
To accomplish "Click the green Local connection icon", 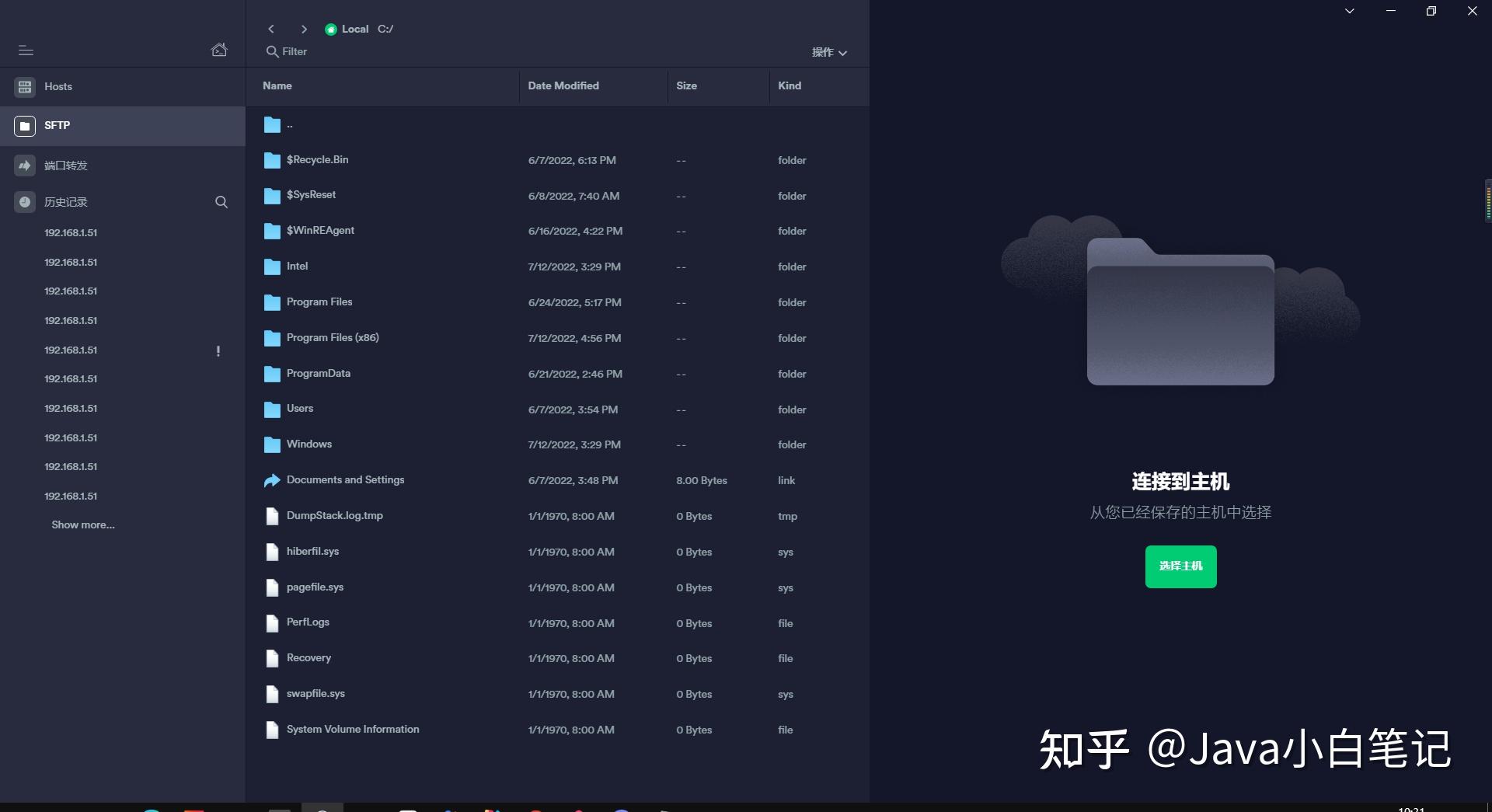I will pos(331,29).
